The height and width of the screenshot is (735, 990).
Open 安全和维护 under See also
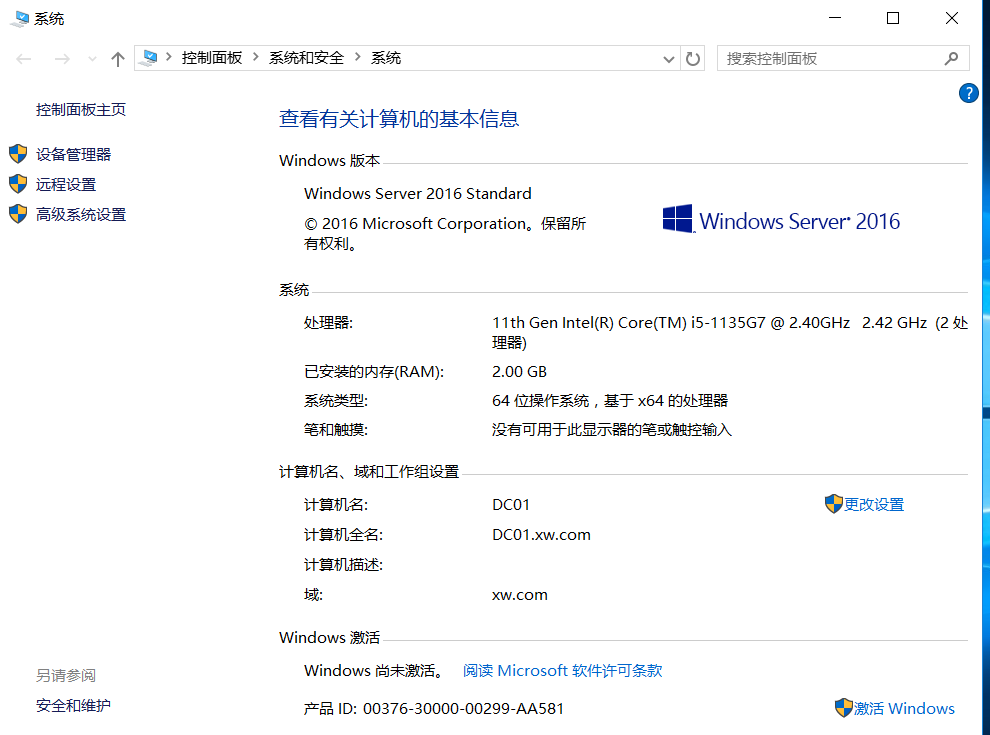tap(73, 705)
